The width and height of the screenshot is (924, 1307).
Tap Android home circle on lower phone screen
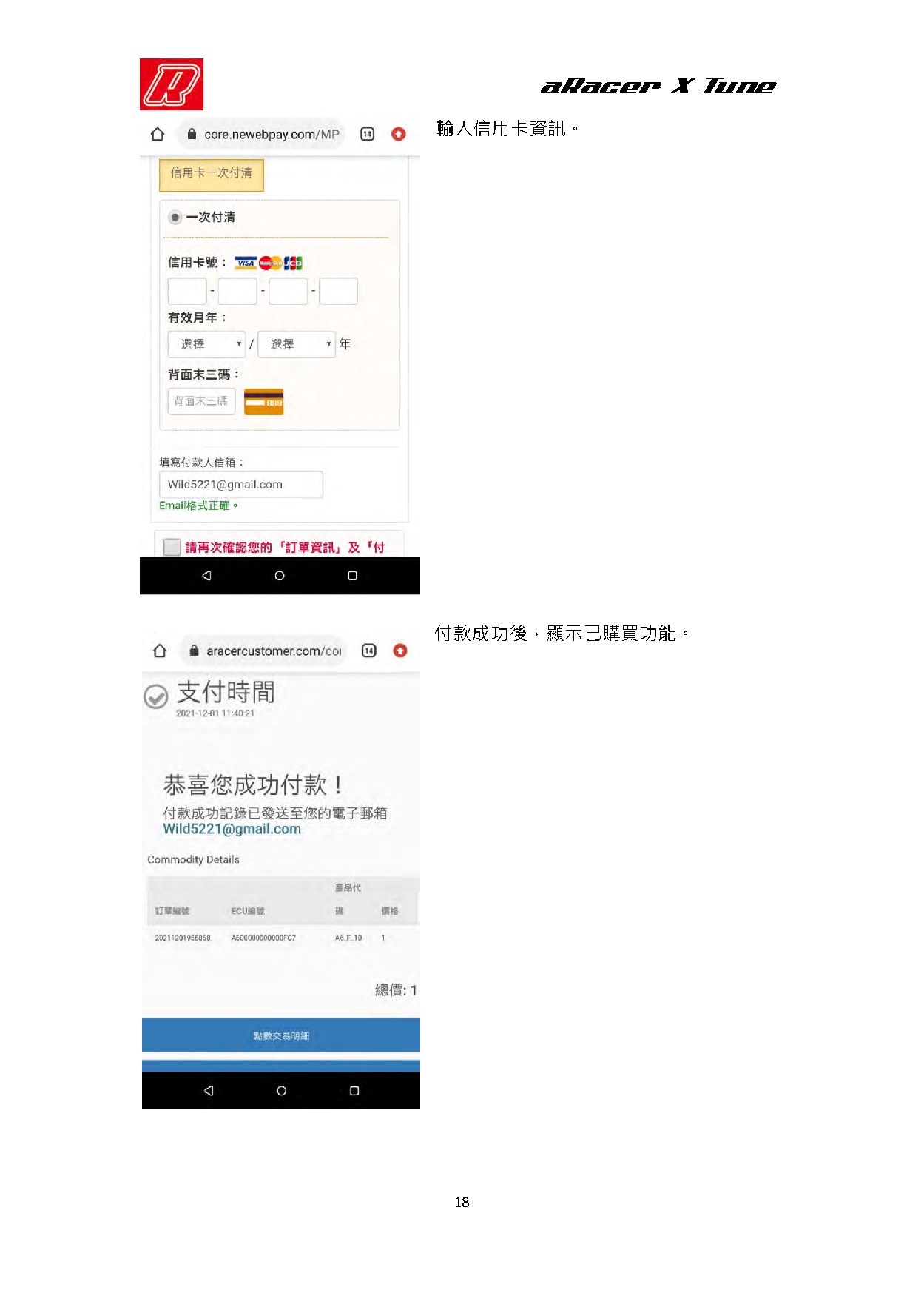coord(281,1090)
